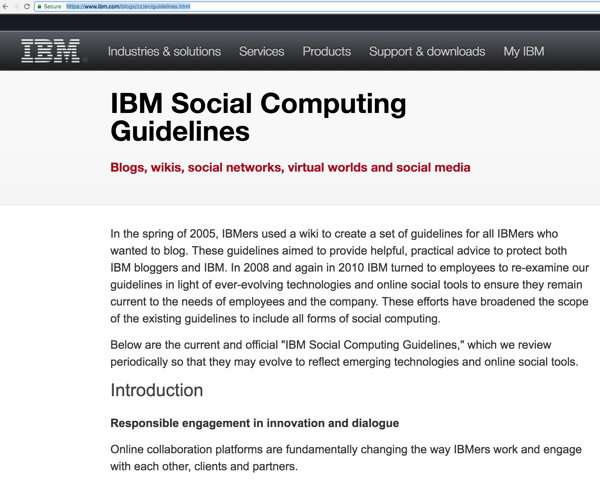Screen dimensions: 600x481
Task: Click "Responsible engagement in innovation and dialogue" subheading
Action: coord(254,423)
